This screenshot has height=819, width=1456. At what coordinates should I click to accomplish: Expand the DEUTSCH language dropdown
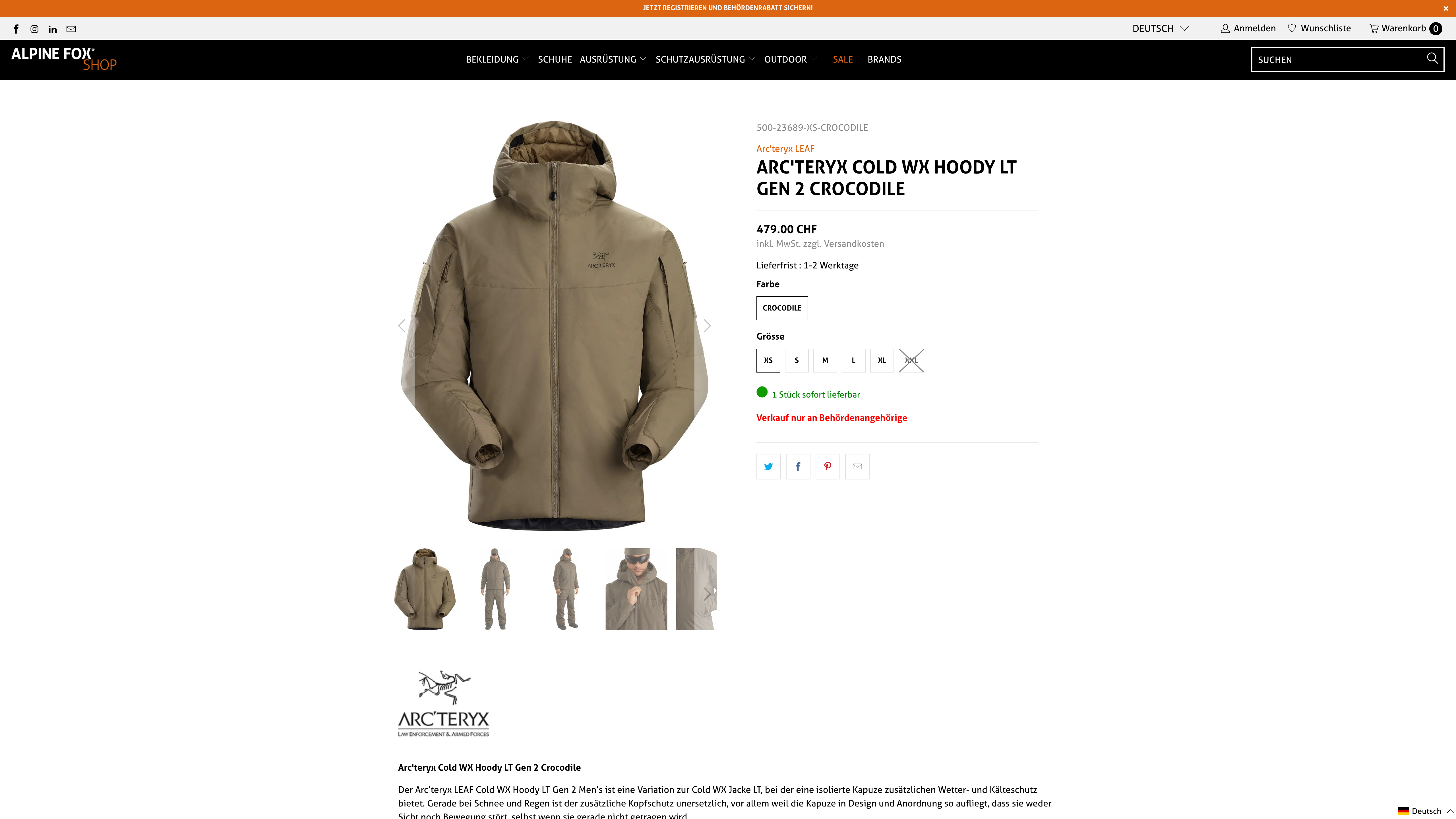(x=1160, y=28)
